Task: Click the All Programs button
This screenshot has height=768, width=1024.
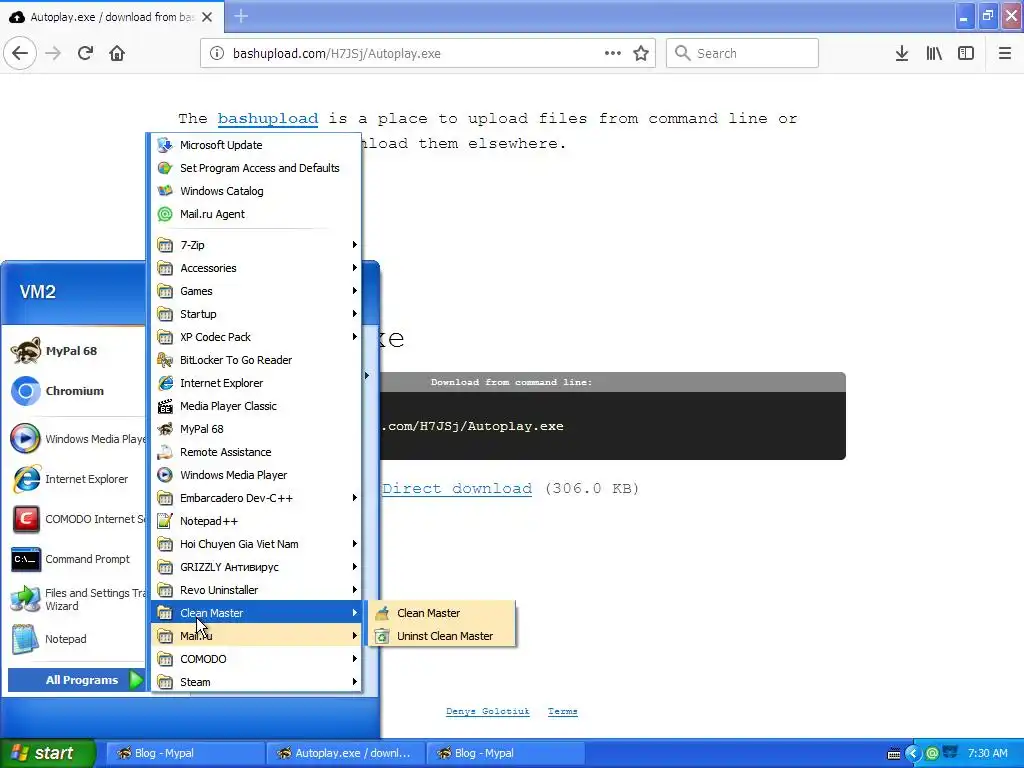Action: (x=77, y=680)
